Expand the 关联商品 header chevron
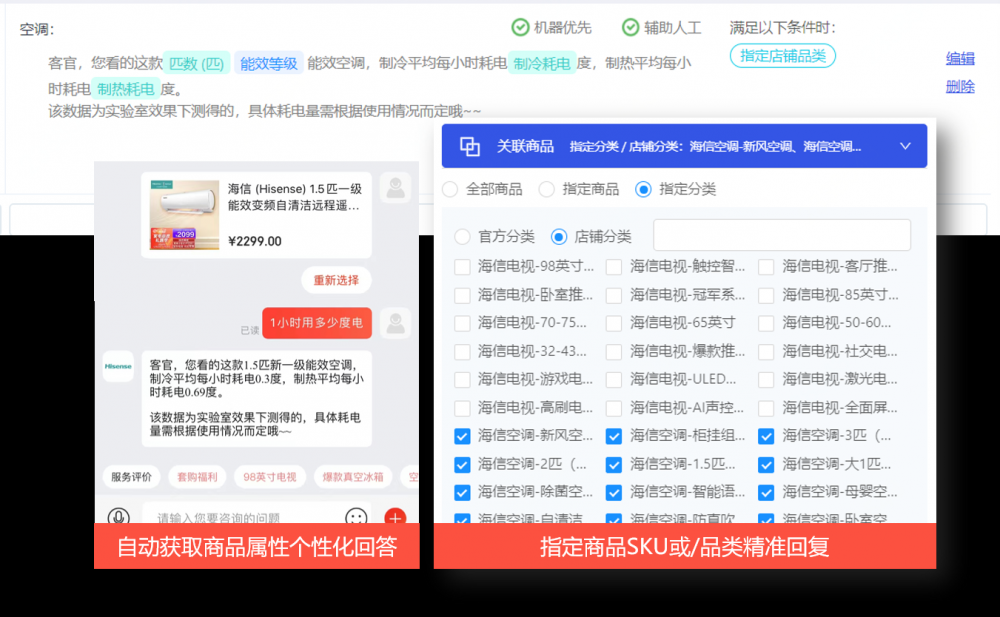 (x=905, y=146)
